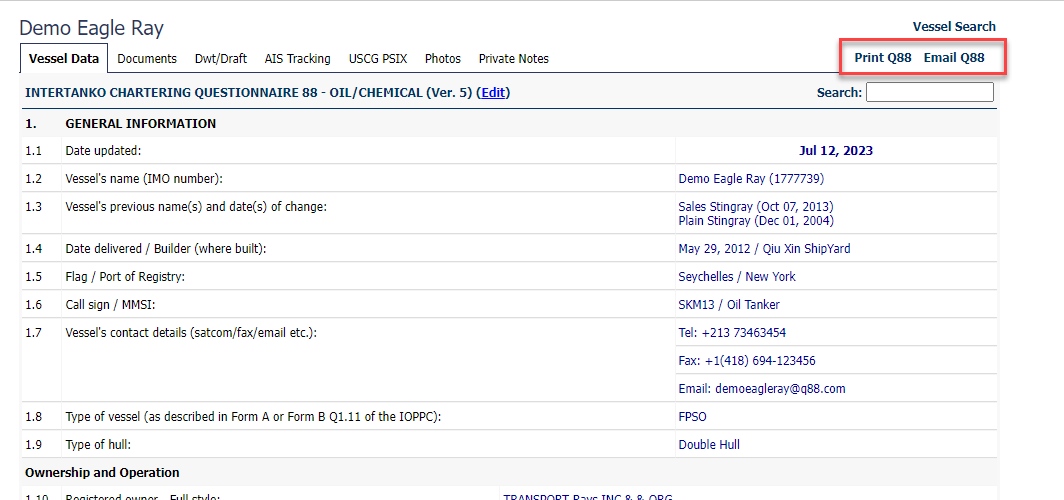Image resolution: width=1064 pixels, height=500 pixels.
Task: Click 'Vessel's name (IMO number):' label
Action: pos(144,179)
